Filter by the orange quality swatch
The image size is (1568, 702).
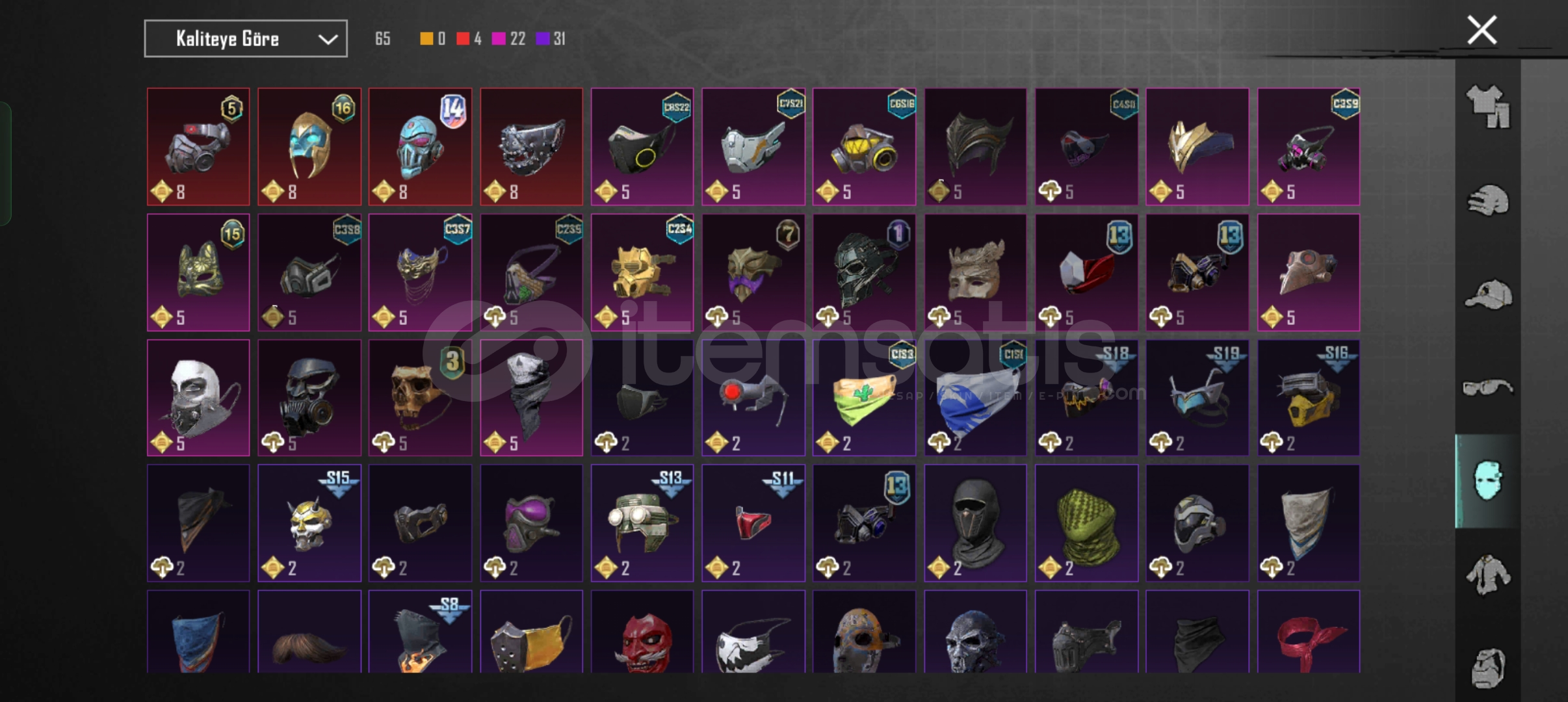(x=426, y=39)
